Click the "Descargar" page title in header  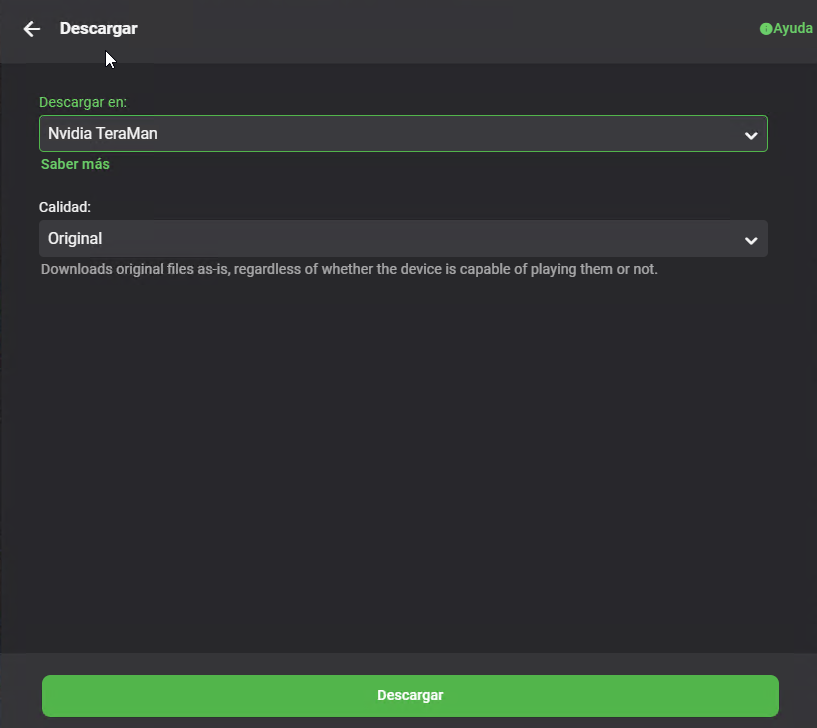pos(98,29)
